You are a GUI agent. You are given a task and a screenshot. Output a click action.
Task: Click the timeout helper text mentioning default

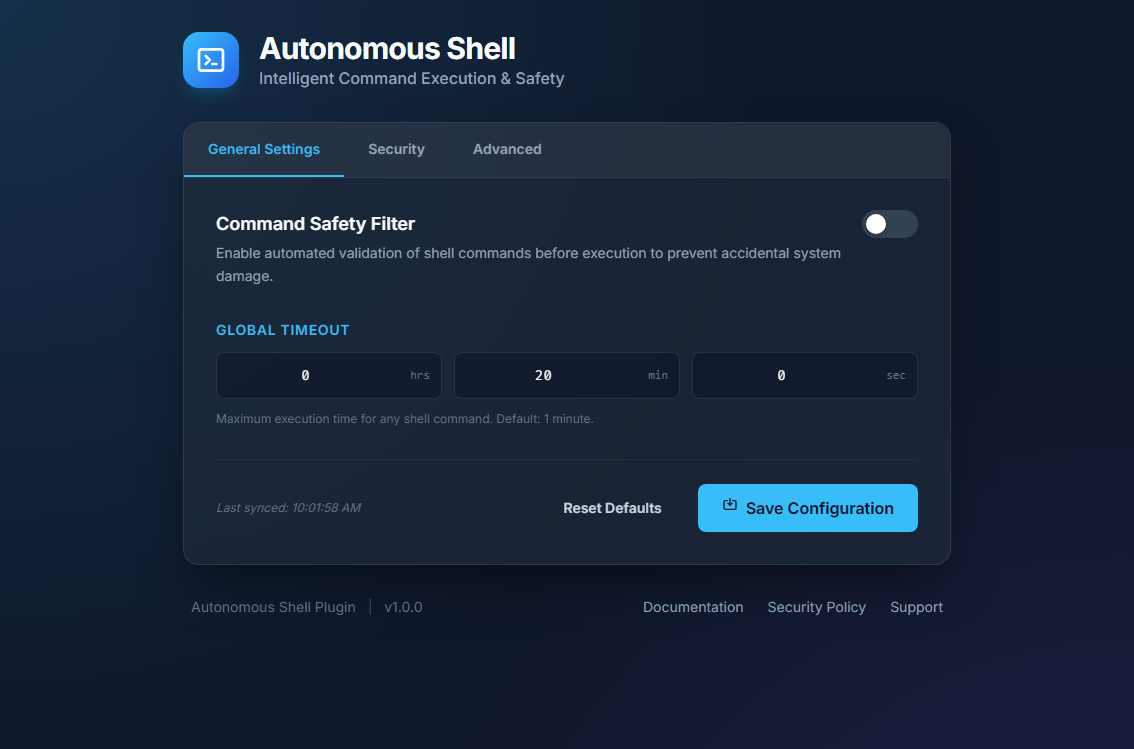[404, 419]
